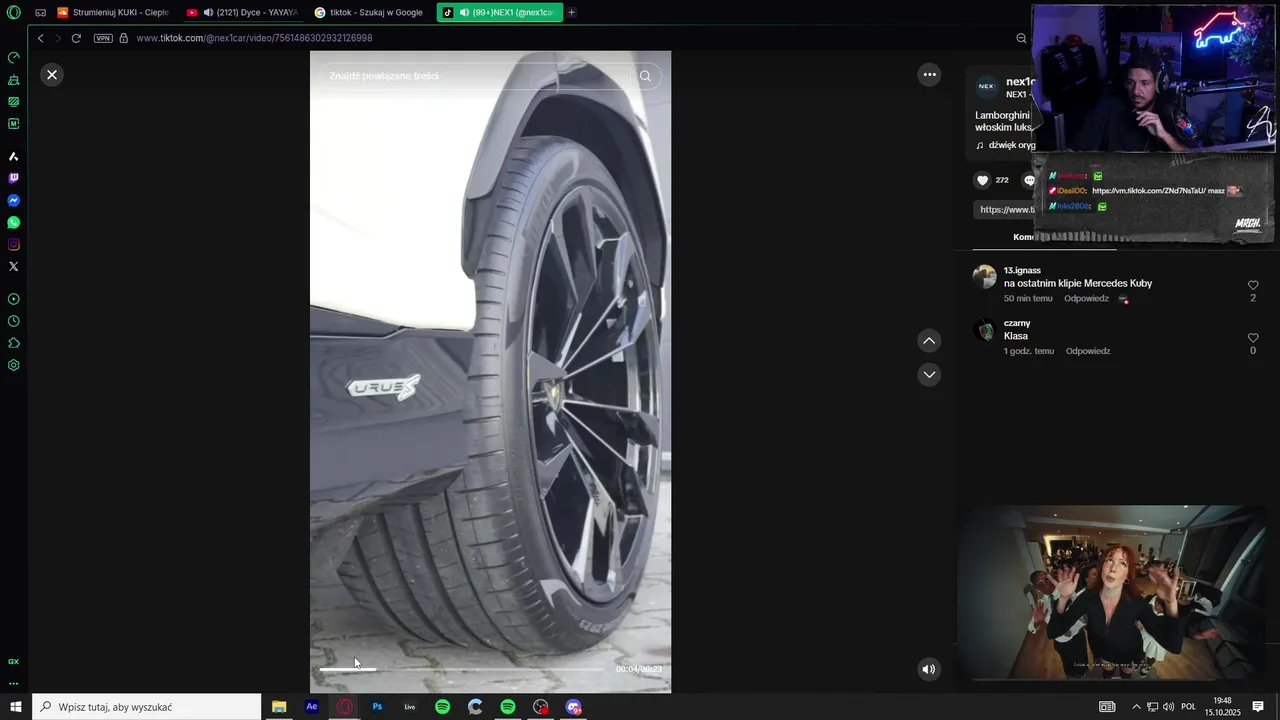Open the Windows Start menu
This screenshot has height=720, width=1280.
click(16, 707)
